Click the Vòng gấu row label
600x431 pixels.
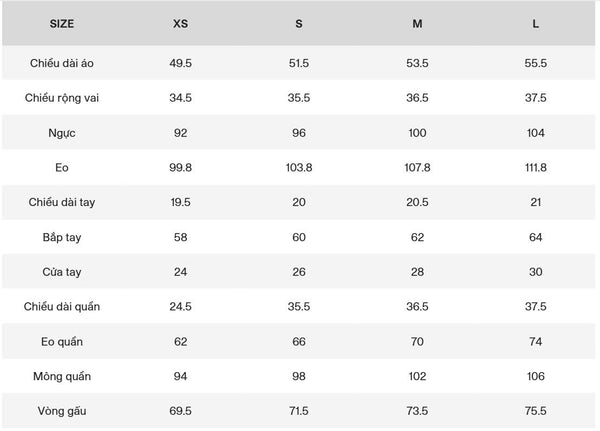[62, 411]
